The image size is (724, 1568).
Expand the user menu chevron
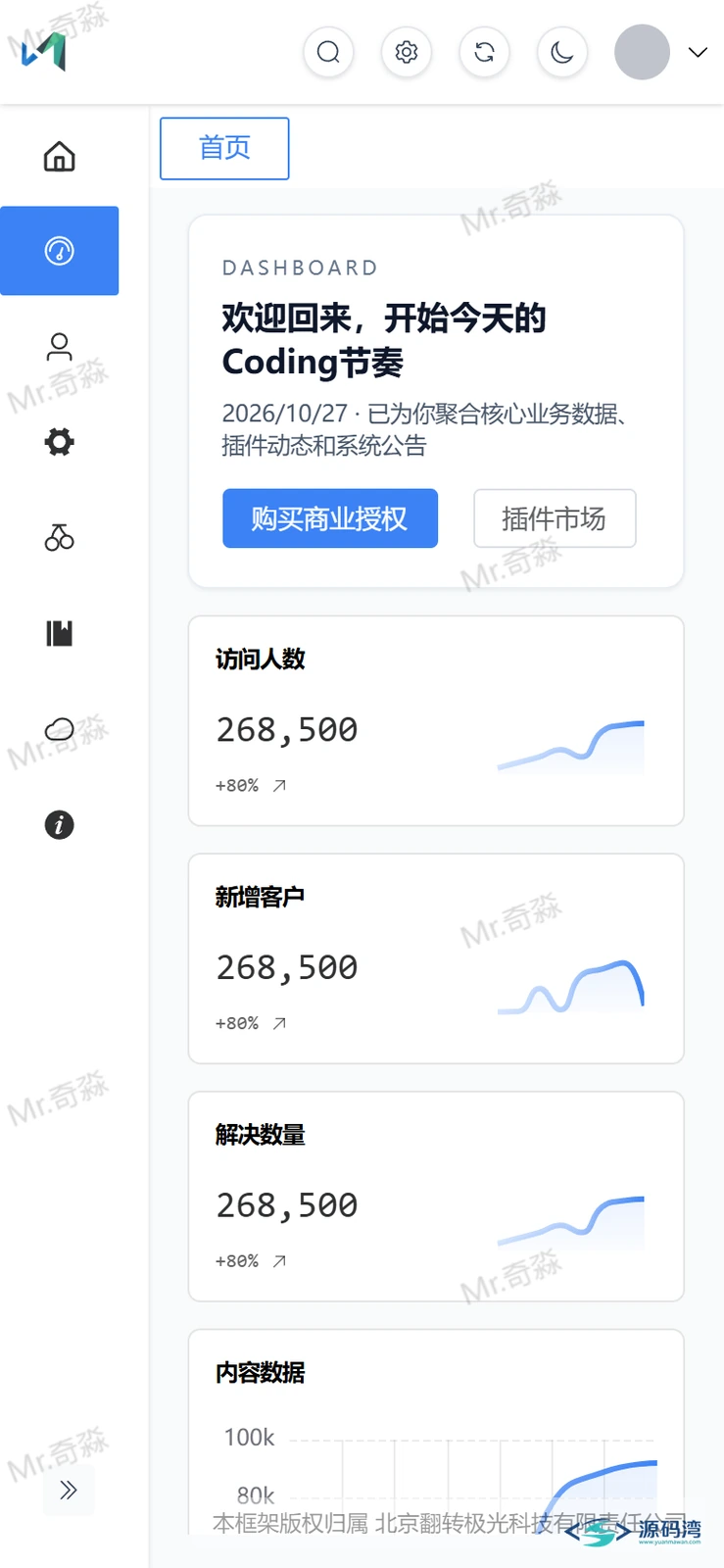coord(698,52)
